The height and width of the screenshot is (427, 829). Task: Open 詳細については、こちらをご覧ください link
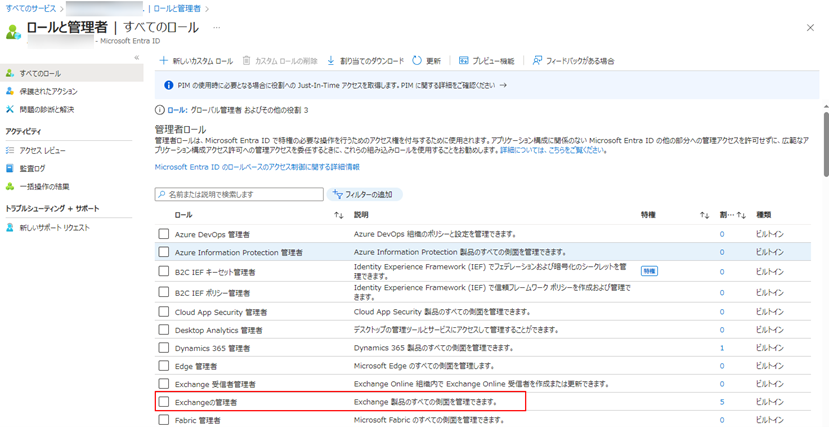coord(552,151)
